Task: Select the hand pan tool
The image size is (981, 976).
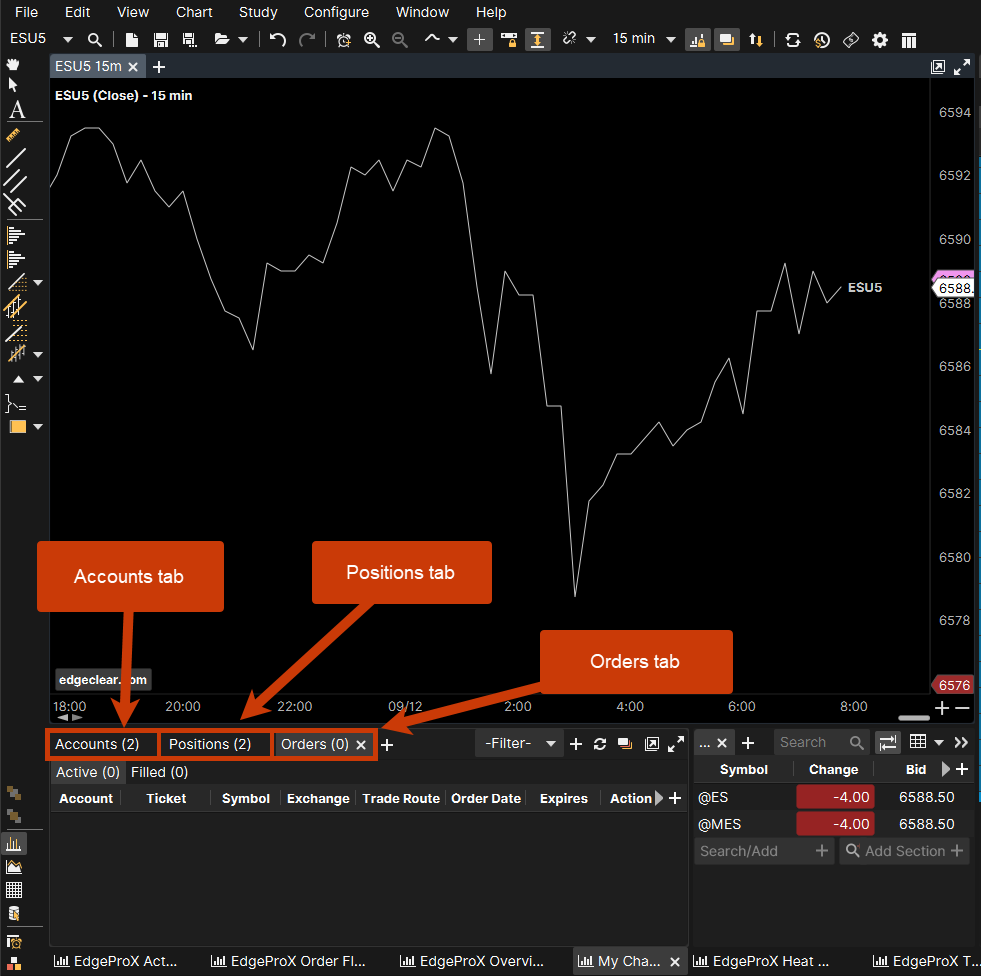Action: (x=14, y=64)
